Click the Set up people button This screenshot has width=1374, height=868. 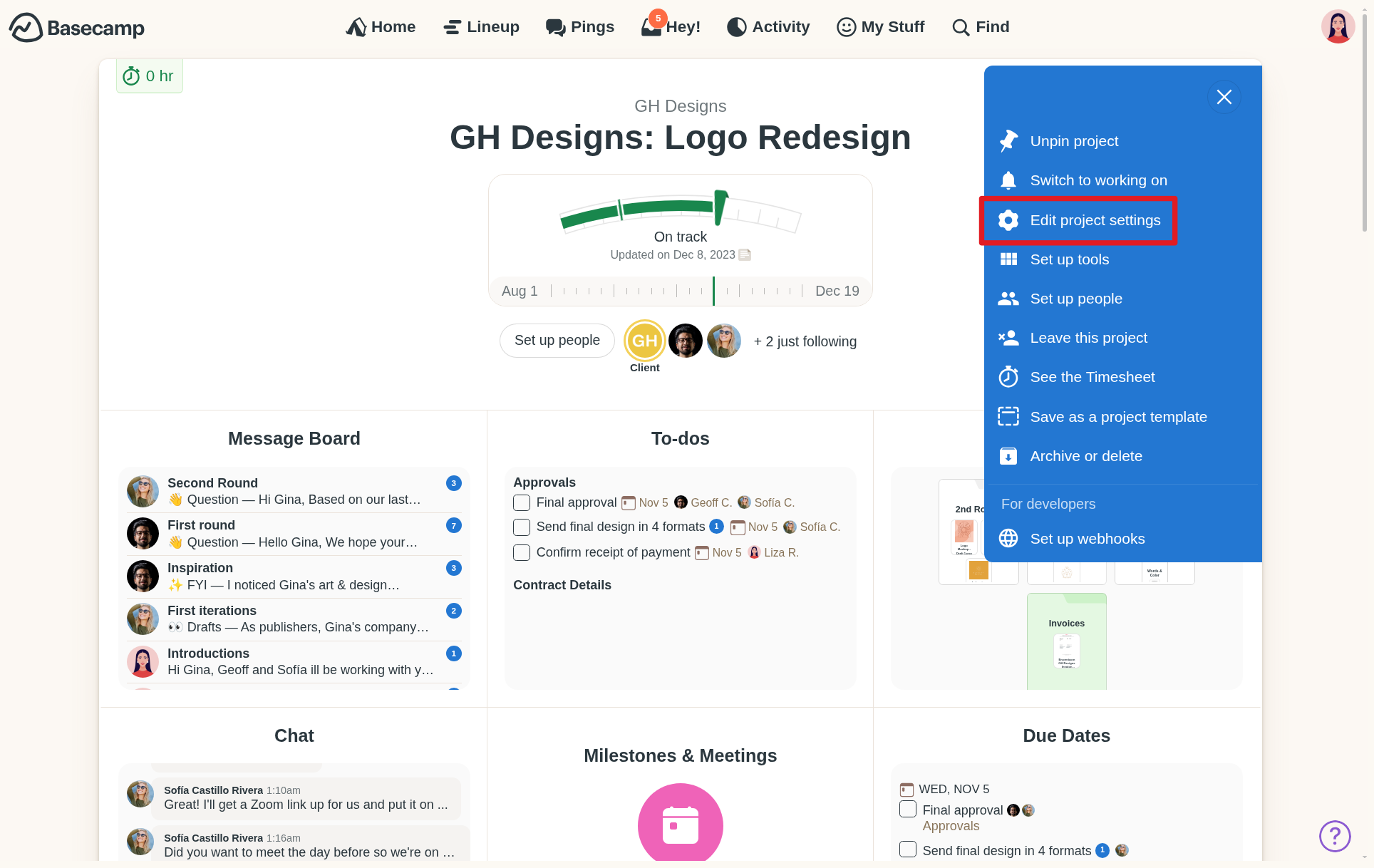(x=557, y=341)
